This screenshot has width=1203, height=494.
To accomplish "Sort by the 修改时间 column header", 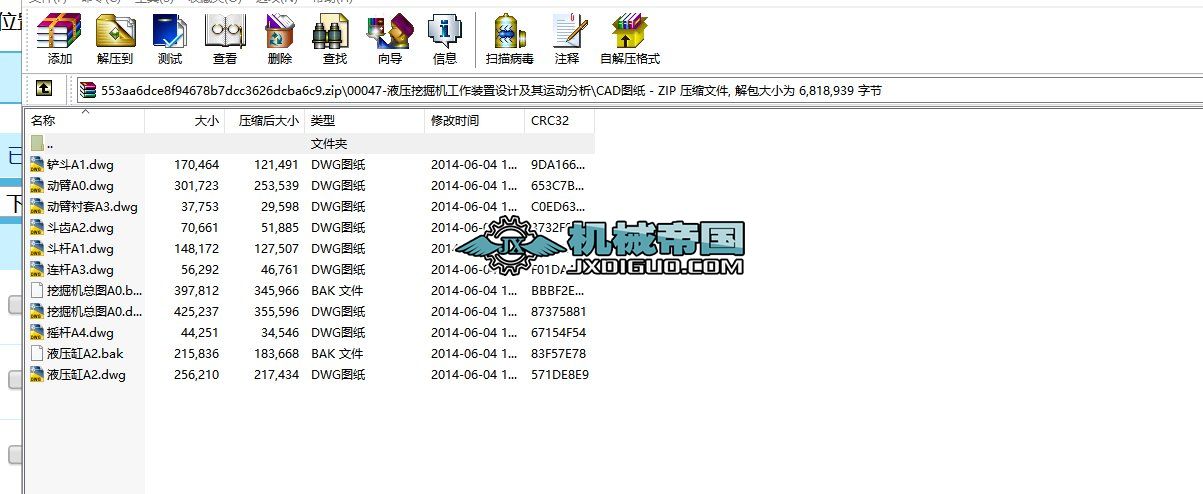I will coord(475,121).
